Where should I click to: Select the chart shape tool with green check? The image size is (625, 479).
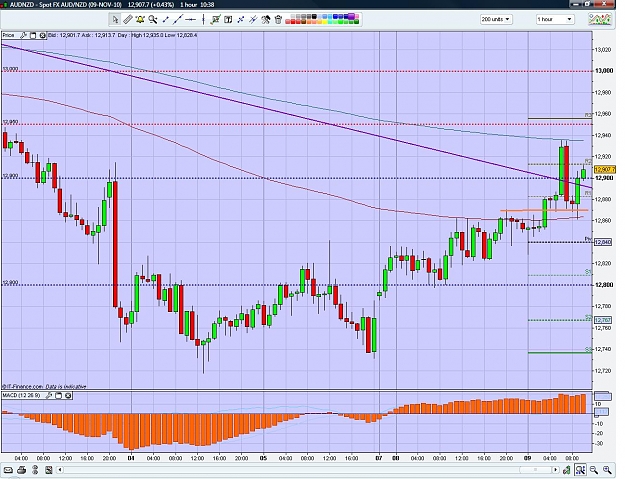pyautogui.click(x=216, y=19)
